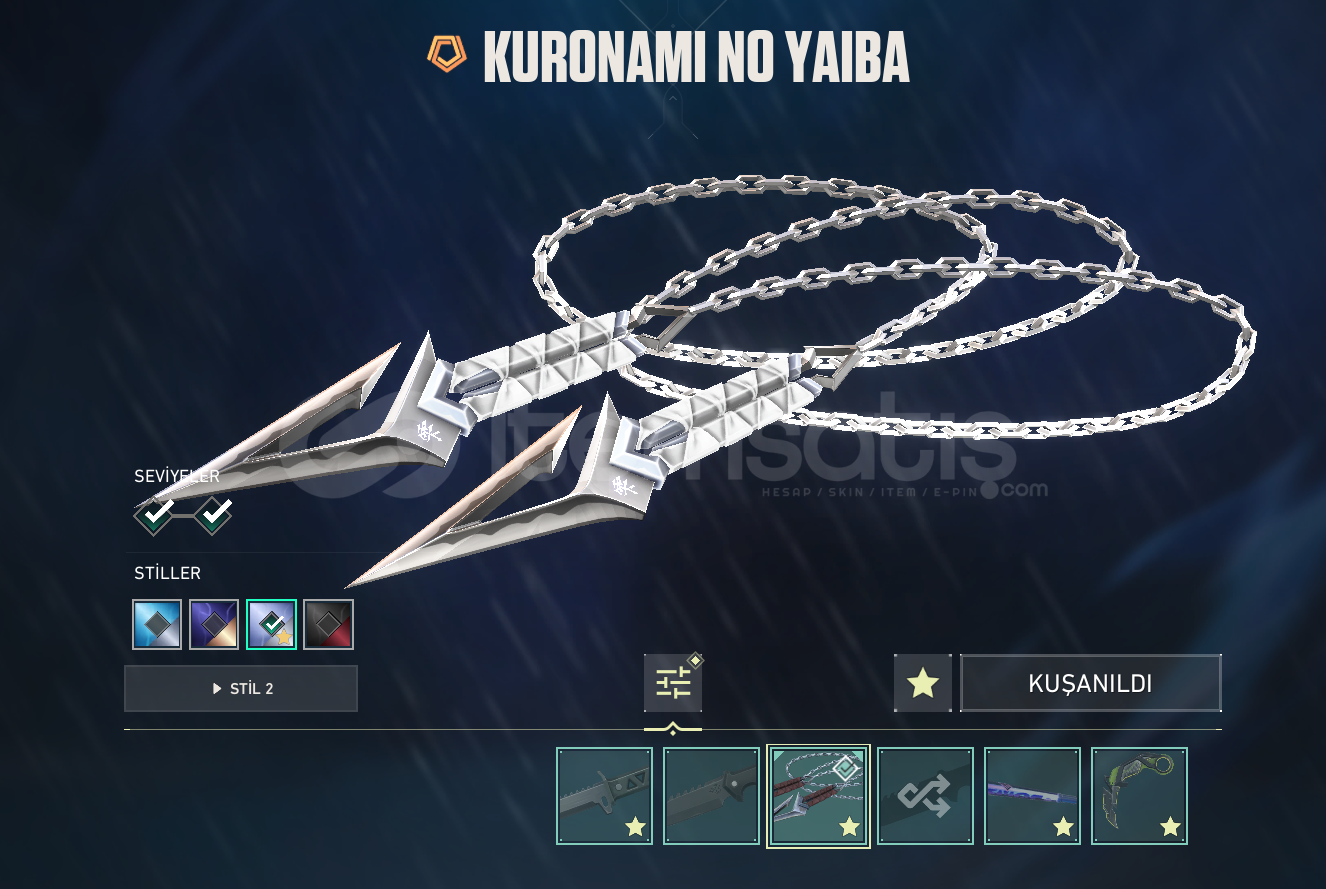
Task: Select the Kuronami chained blades thumbnail
Action: [818, 796]
